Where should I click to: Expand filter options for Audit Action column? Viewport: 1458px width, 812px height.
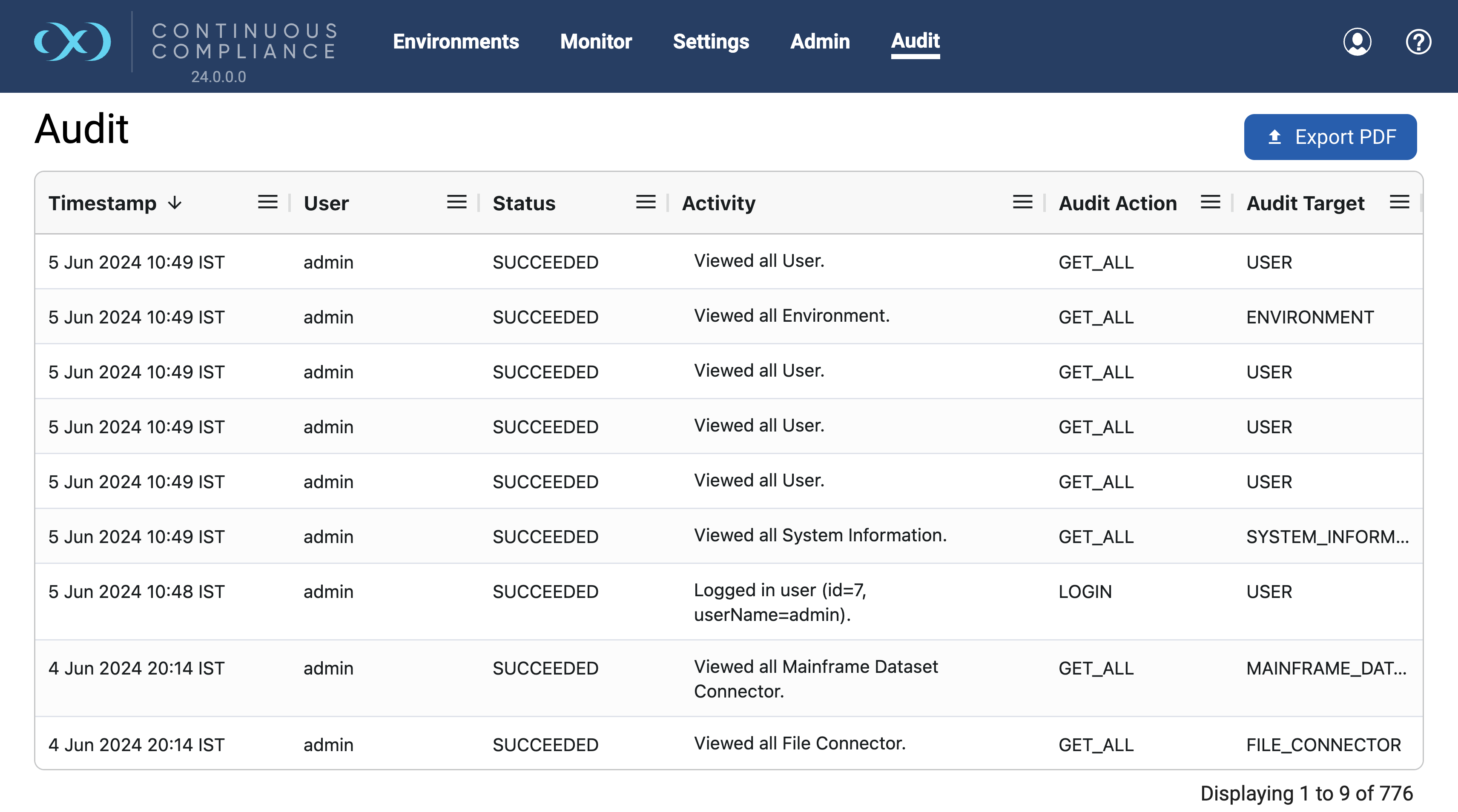[x=1210, y=201]
